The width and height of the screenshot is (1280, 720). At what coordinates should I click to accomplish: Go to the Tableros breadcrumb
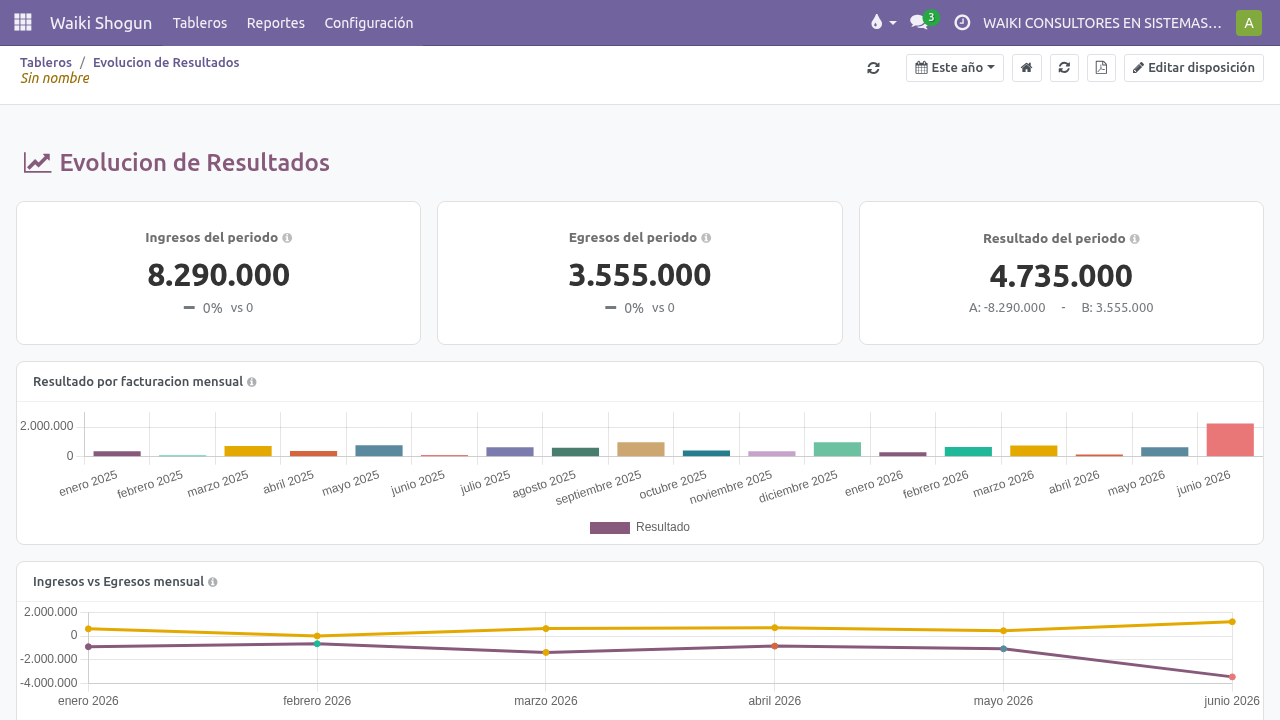(46, 62)
